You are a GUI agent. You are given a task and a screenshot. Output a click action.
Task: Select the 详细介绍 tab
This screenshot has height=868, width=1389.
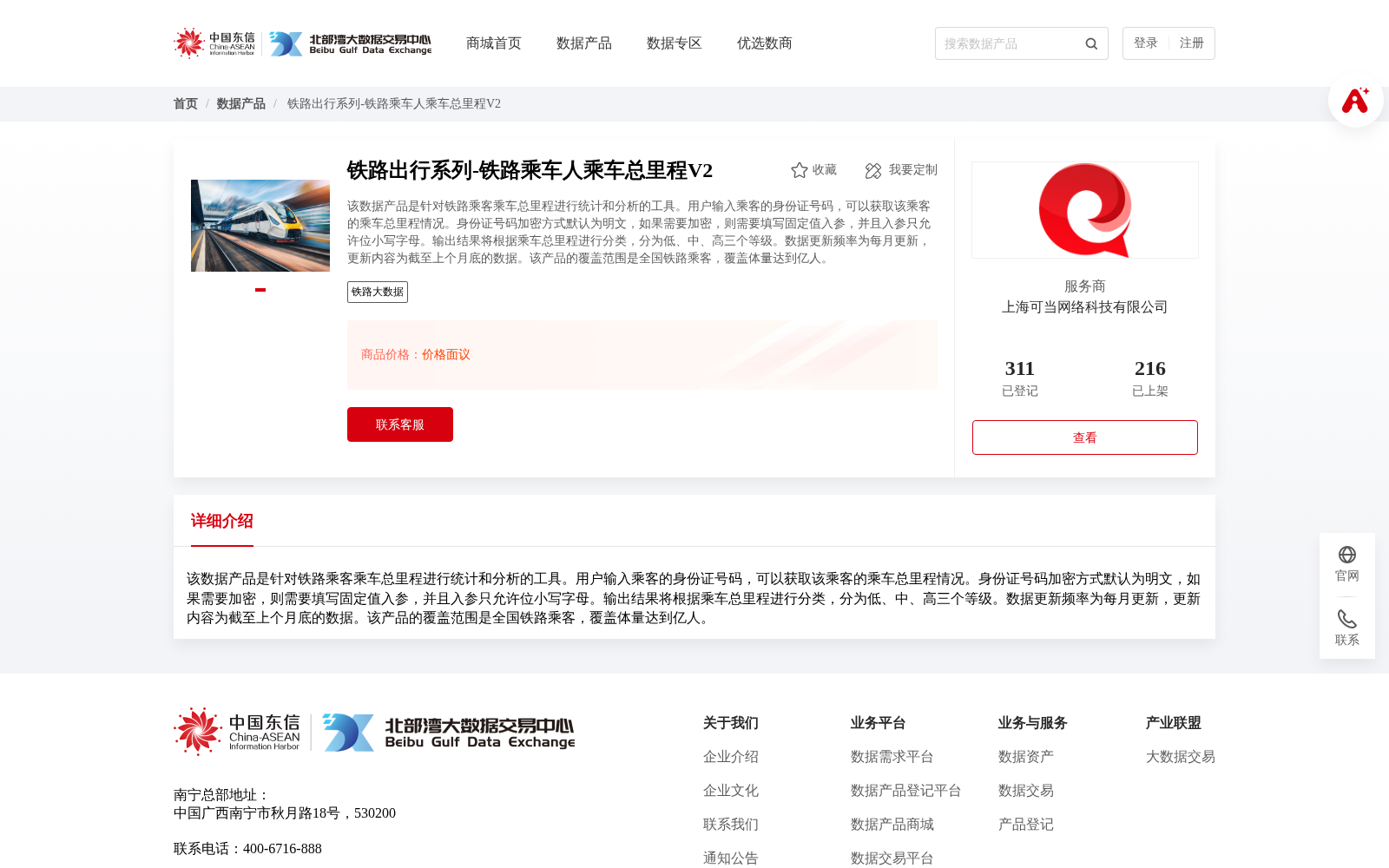[222, 521]
